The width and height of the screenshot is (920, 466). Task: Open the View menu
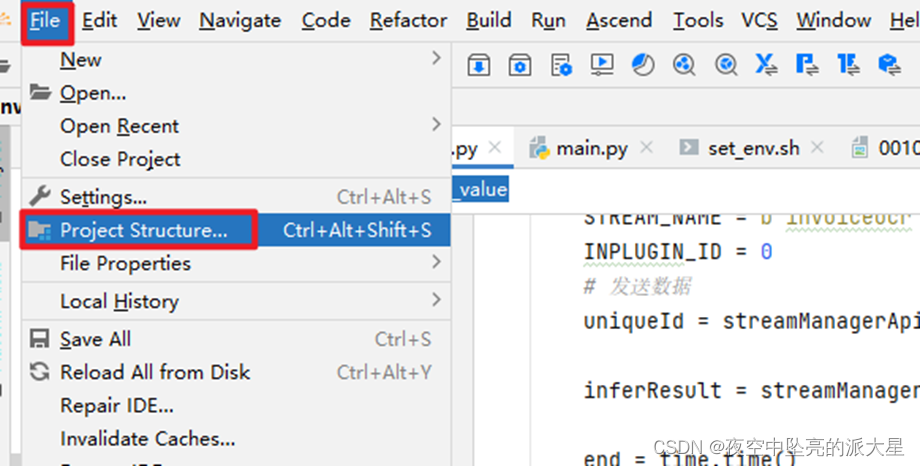(x=159, y=21)
